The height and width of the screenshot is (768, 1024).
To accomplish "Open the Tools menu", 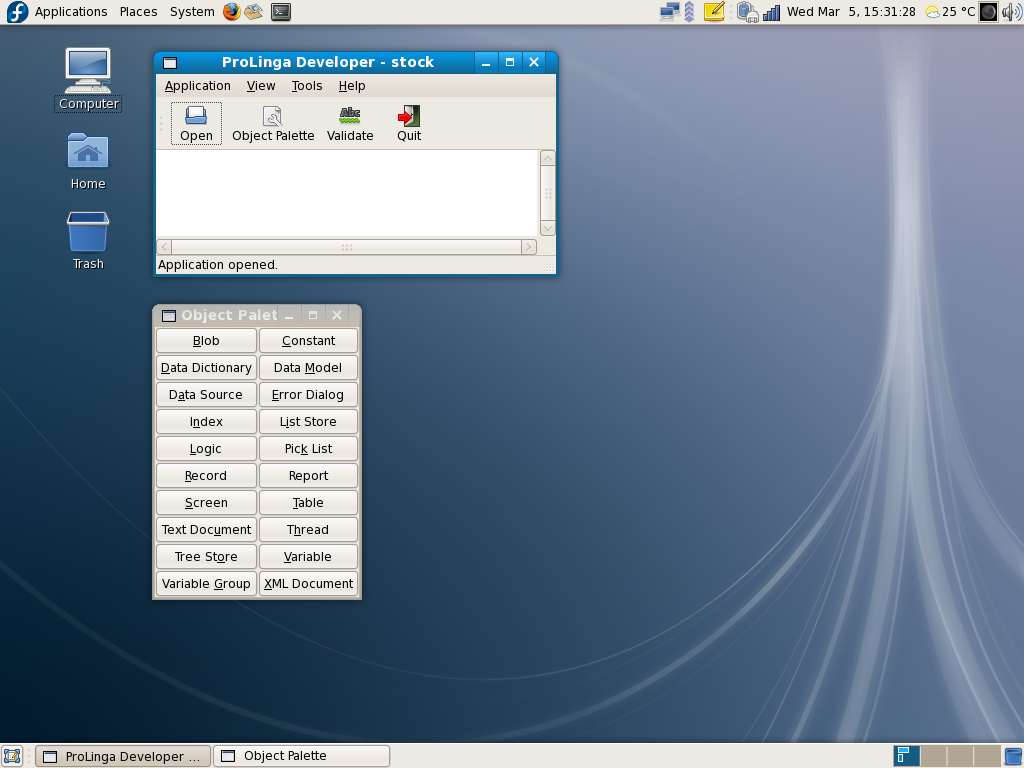I will click(x=306, y=86).
